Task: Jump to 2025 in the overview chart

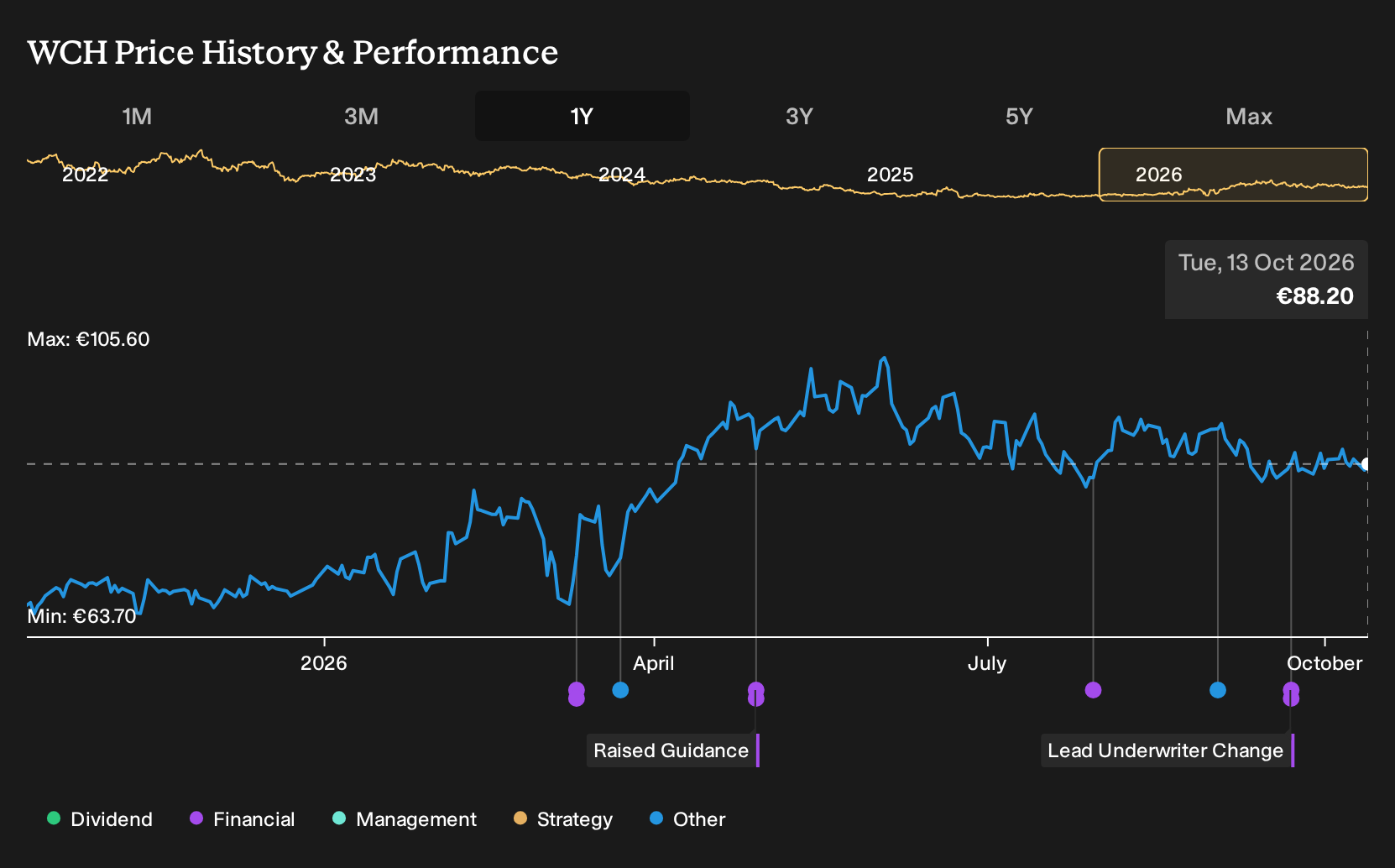Action: coord(890,175)
